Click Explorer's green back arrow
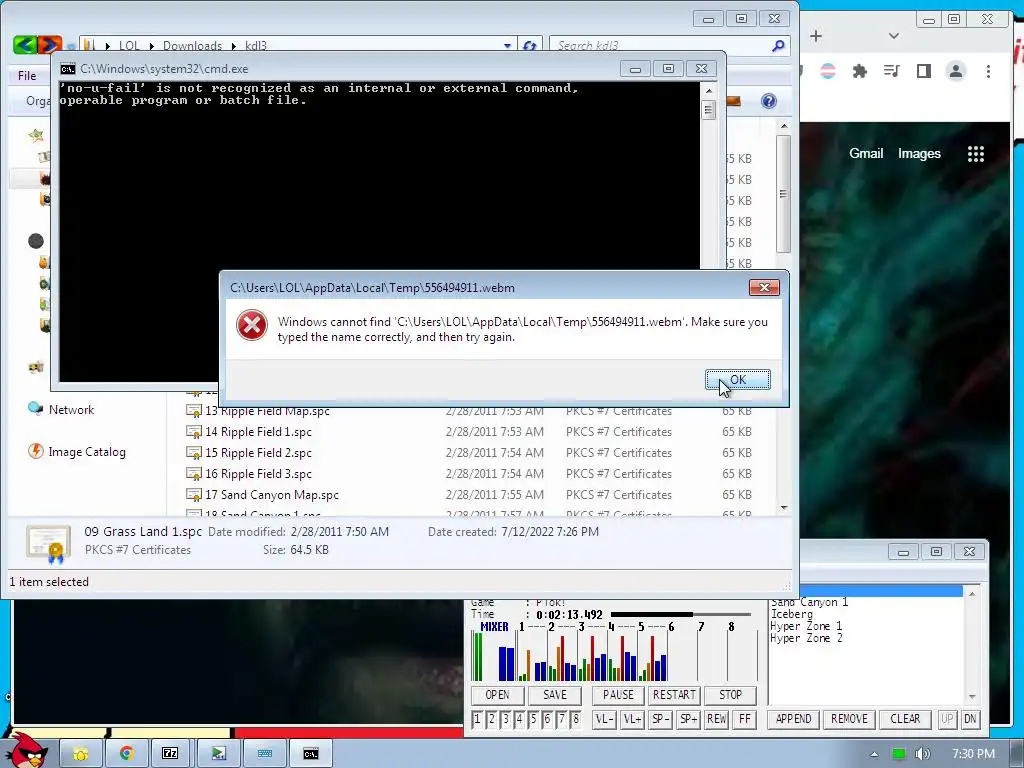This screenshot has height=768, width=1024. (x=25, y=44)
